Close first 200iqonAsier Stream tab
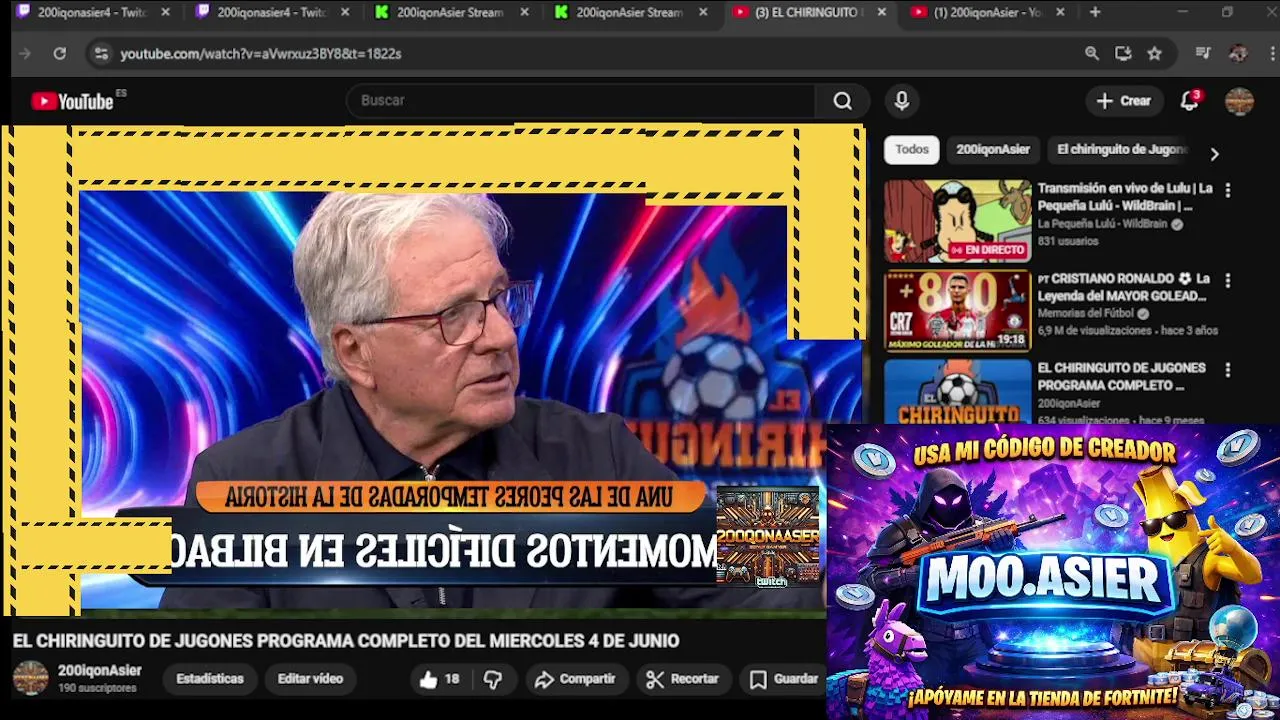The width and height of the screenshot is (1280, 720). pos(524,12)
